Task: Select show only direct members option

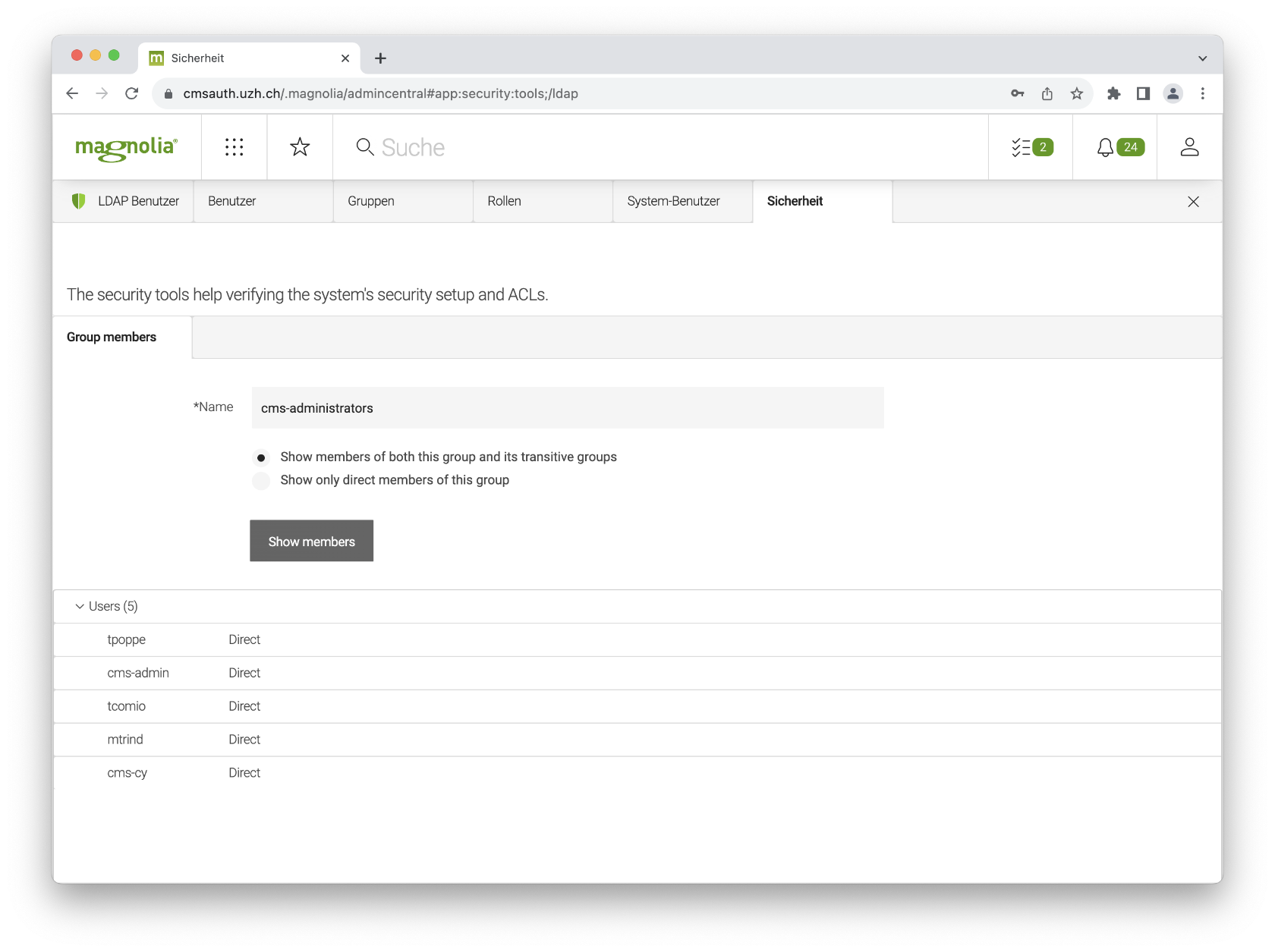Action: click(261, 481)
